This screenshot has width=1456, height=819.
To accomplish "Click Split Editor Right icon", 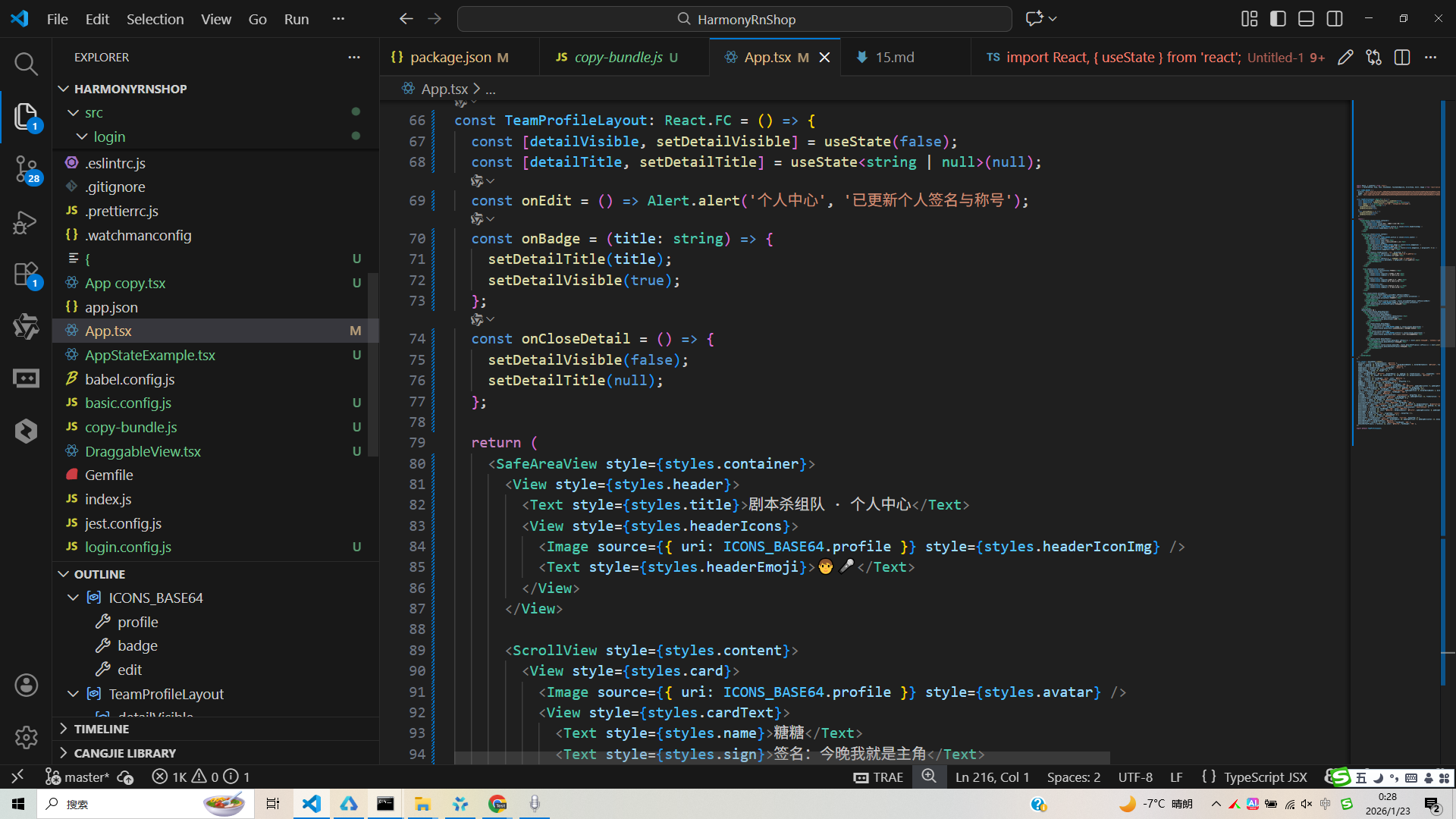I will pyautogui.click(x=1402, y=58).
